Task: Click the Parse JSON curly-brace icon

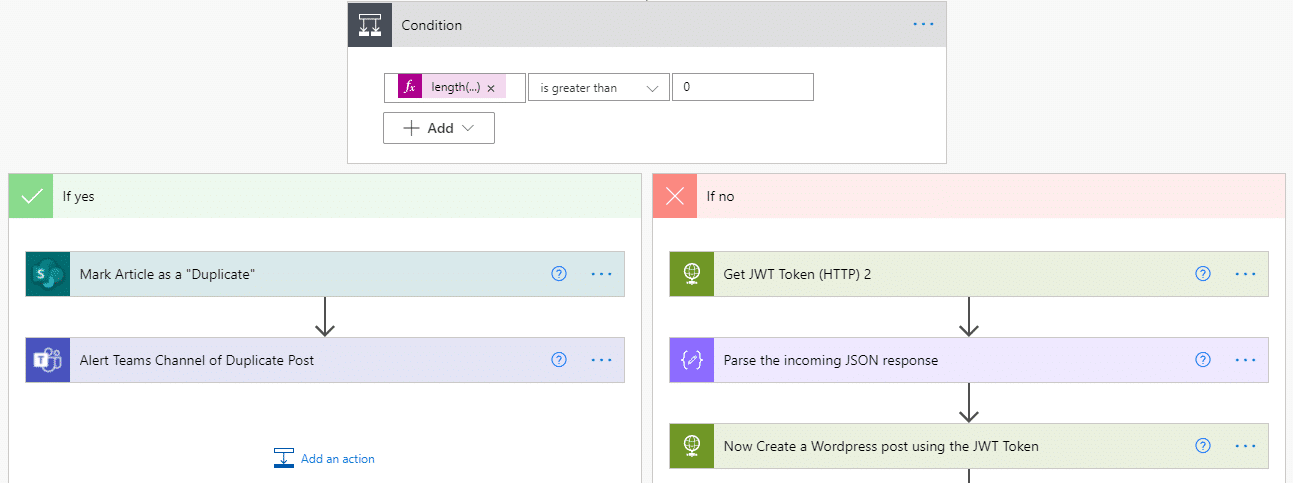Action: [x=692, y=360]
